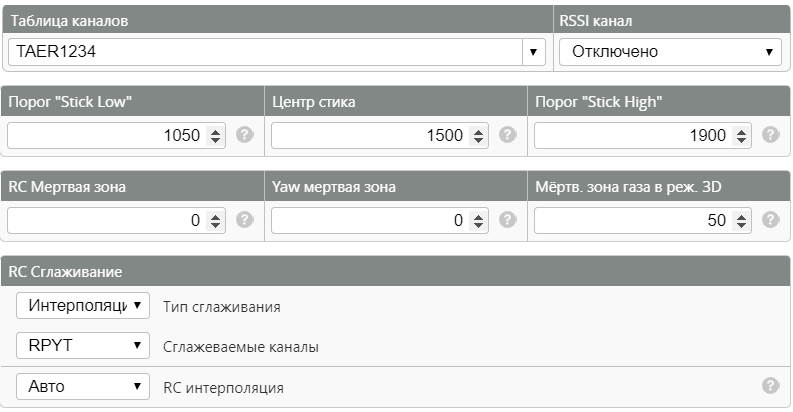Show help for Yaw мертвая зона
This screenshot has width=793, height=412.
coord(508,220)
